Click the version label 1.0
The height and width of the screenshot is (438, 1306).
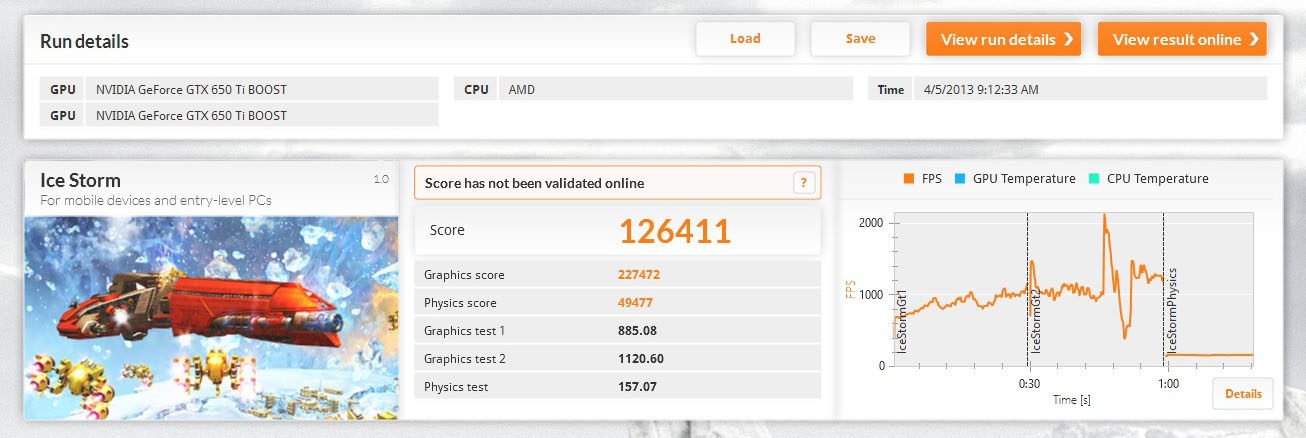click(381, 179)
